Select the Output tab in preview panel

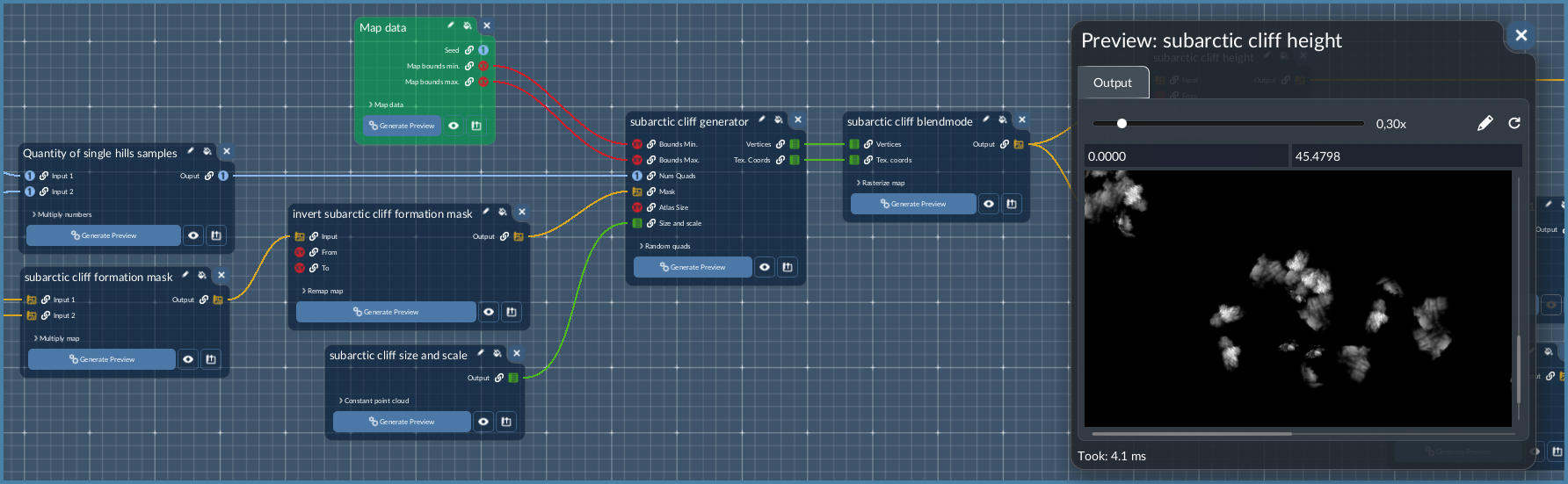1113,83
